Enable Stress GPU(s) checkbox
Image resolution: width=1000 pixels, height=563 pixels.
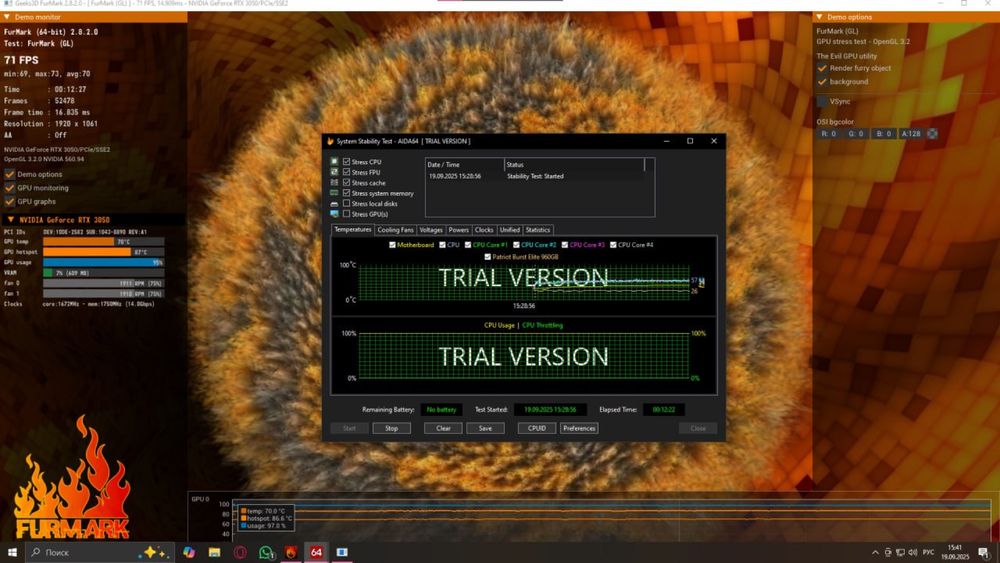coord(346,214)
